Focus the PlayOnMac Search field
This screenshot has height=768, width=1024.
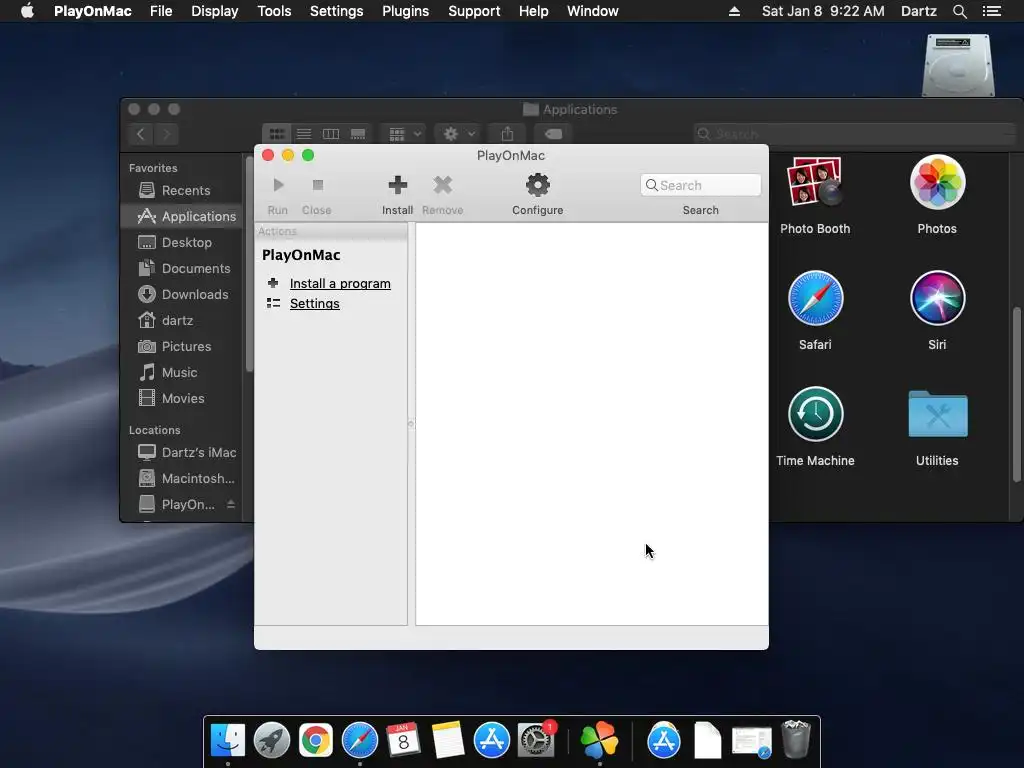(x=701, y=185)
